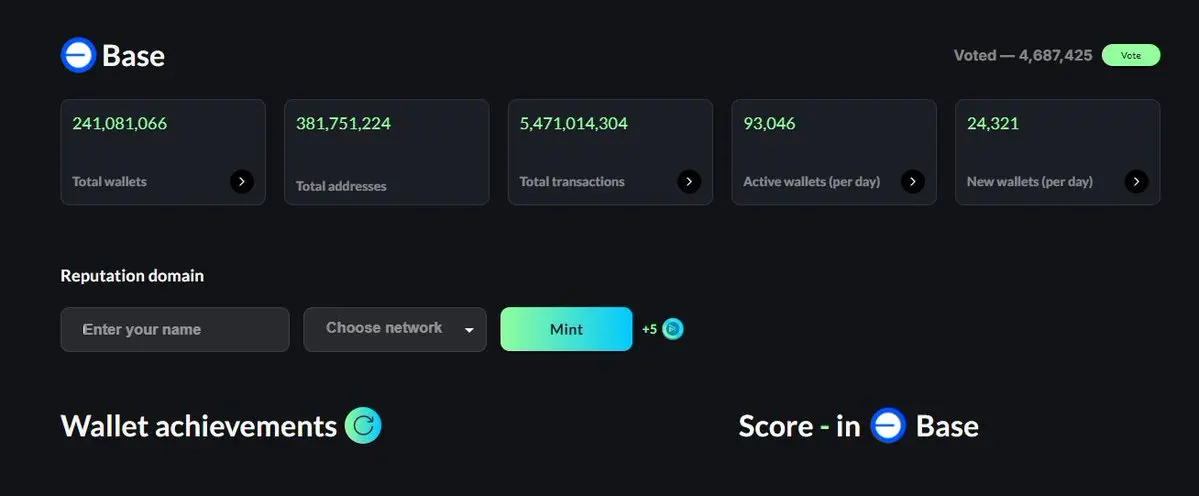This screenshot has height=496, width=1199.
Task: Click the Choose network caret arrow
Action: pos(469,330)
